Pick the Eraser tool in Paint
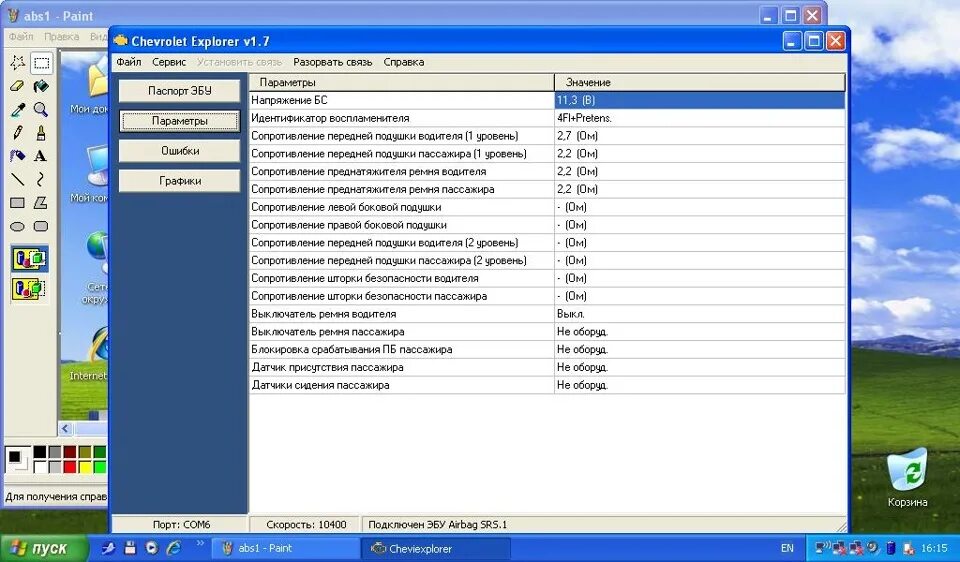The image size is (960, 562). click(18, 86)
